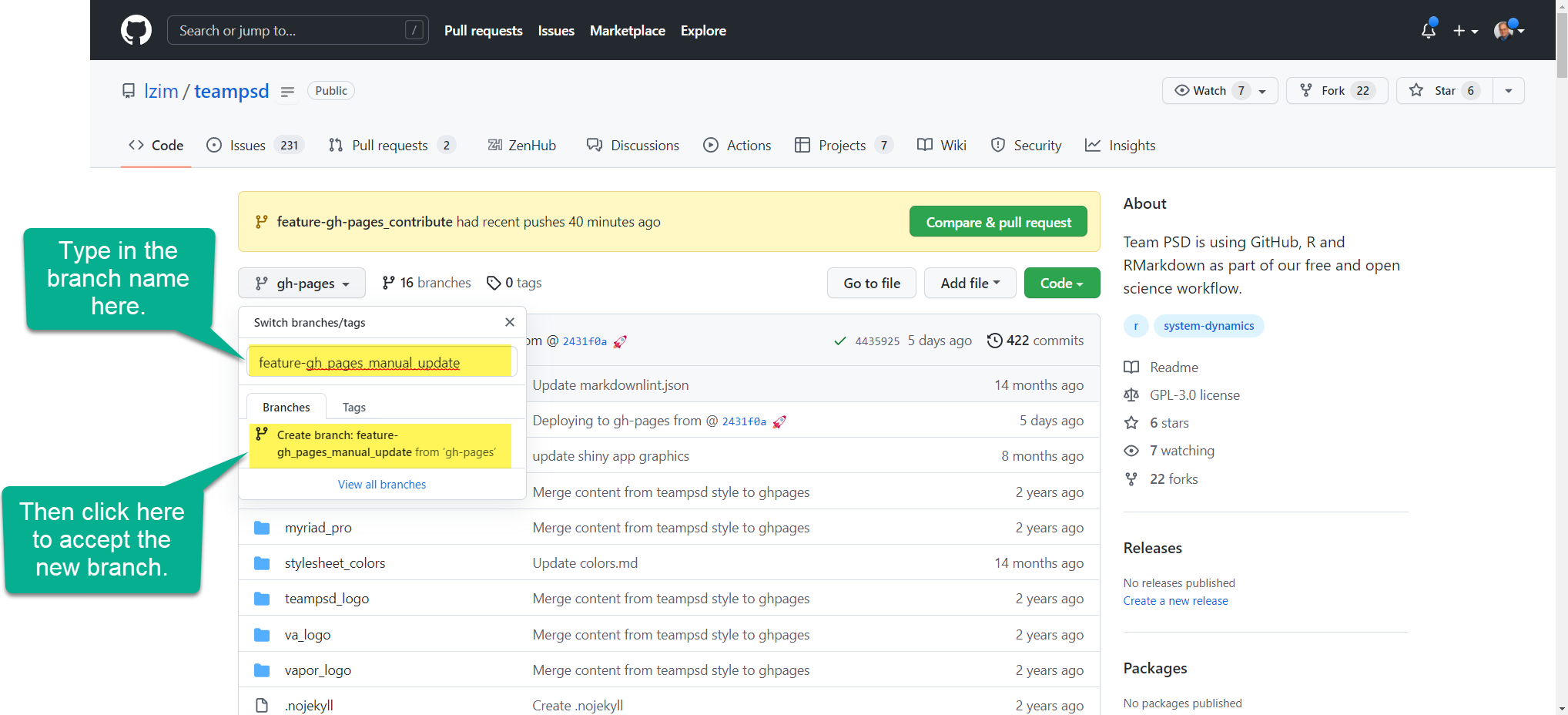
Task: Switch to the Code tab
Action: (x=156, y=145)
